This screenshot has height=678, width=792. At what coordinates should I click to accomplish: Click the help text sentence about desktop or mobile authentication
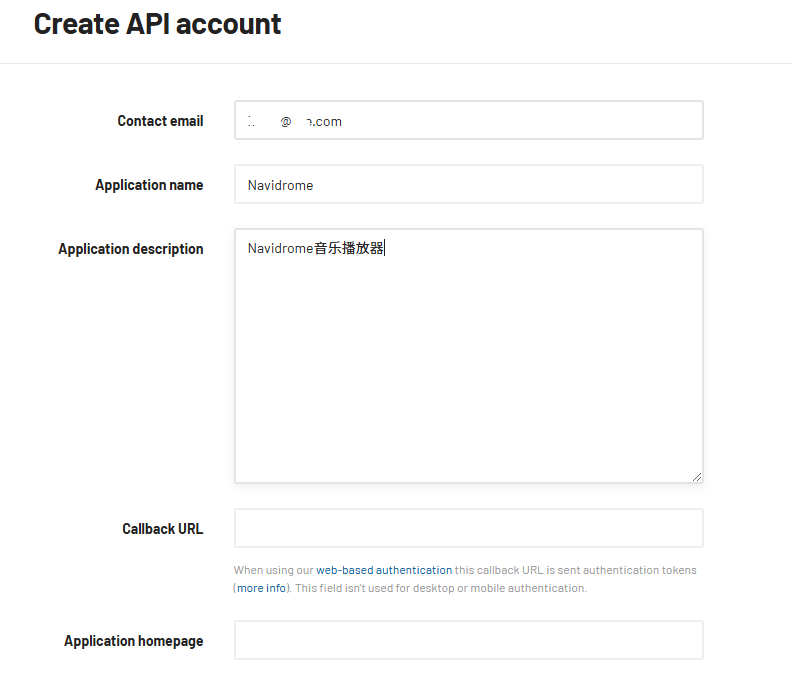pos(440,588)
